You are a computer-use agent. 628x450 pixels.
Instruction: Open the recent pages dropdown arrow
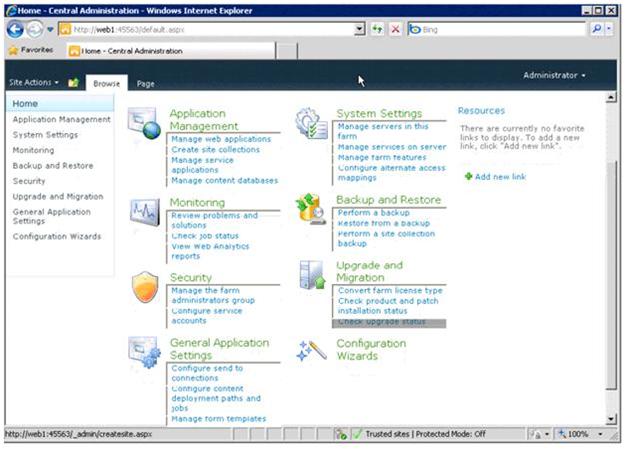coord(50,30)
